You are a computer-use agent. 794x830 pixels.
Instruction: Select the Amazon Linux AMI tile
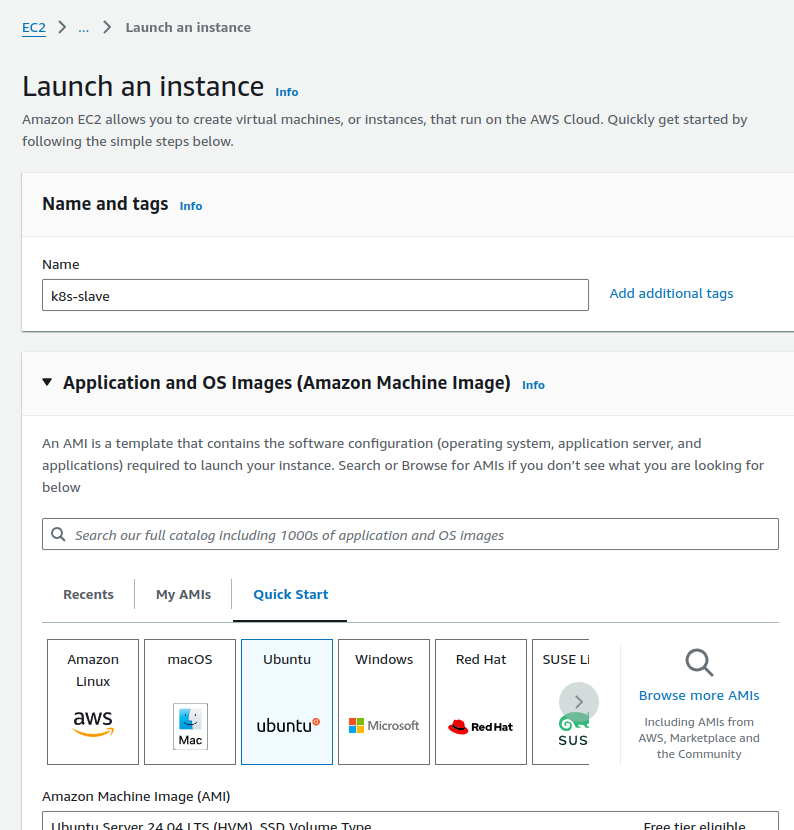point(93,702)
